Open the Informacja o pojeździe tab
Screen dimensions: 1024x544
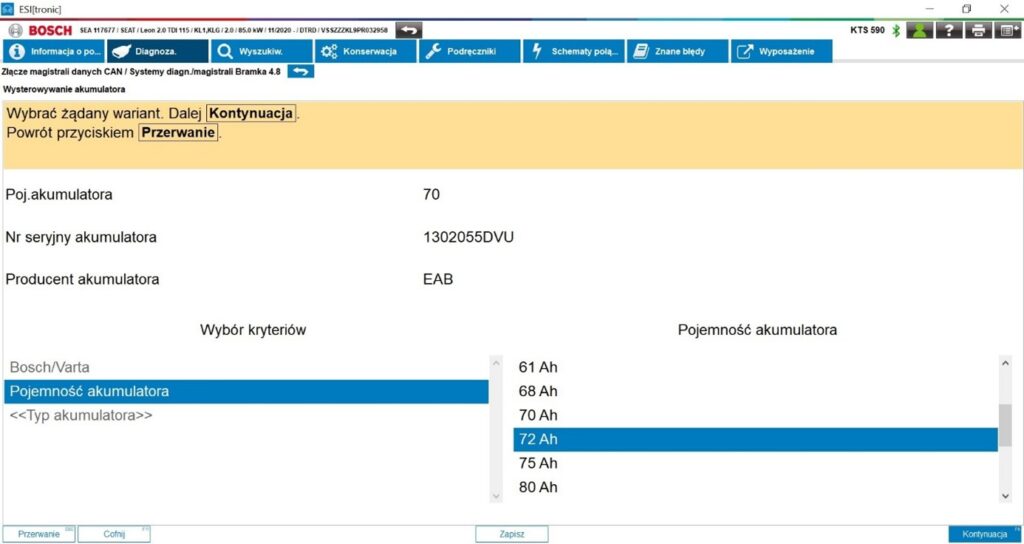click(52, 51)
